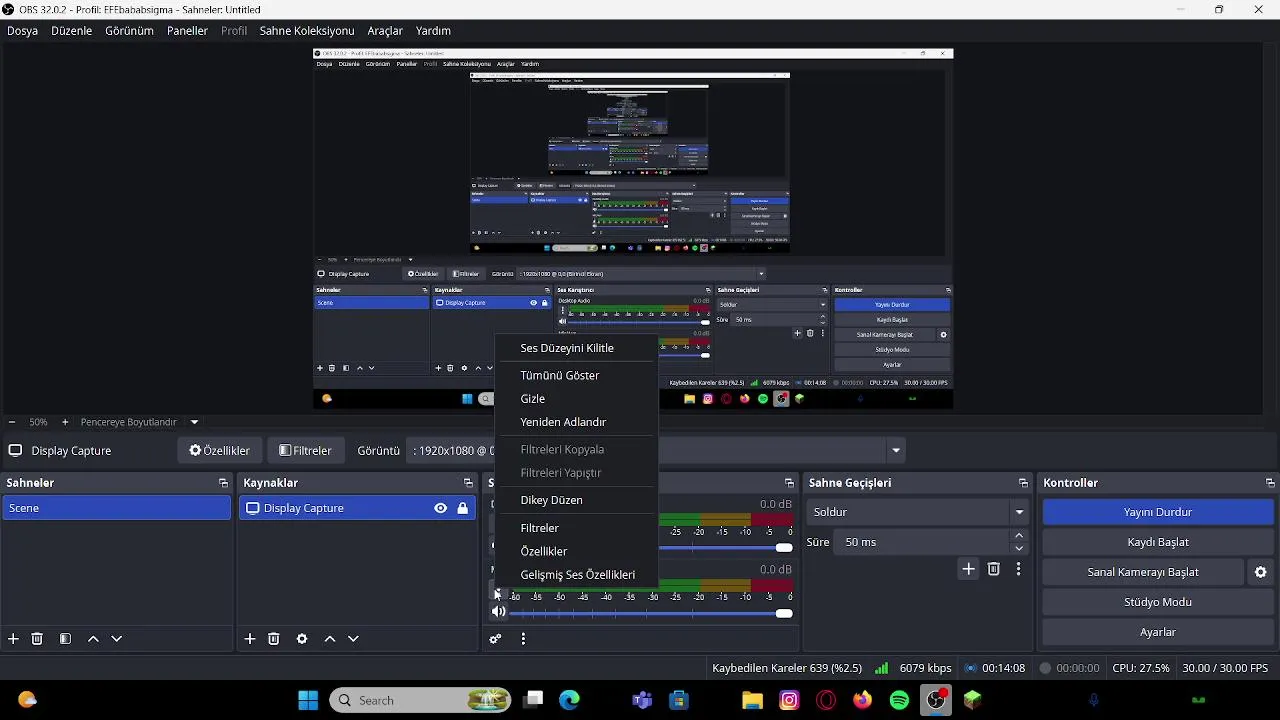The width and height of the screenshot is (1280, 720).
Task: Click the Süre 50 ms field
Action: (x=921, y=542)
